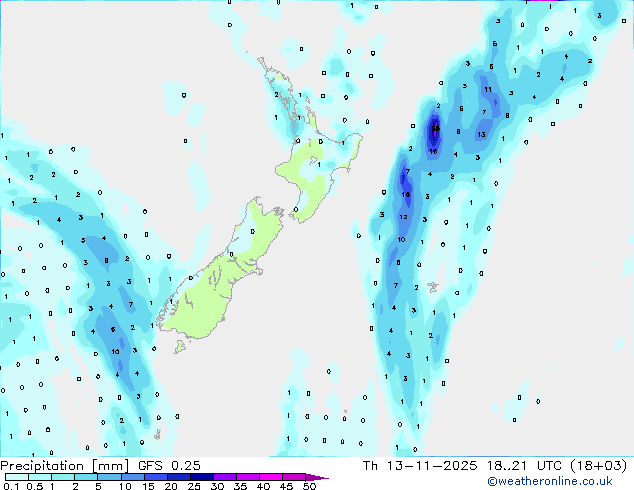
Task: Click the '12' precipitation value on the map
Action: point(403,217)
